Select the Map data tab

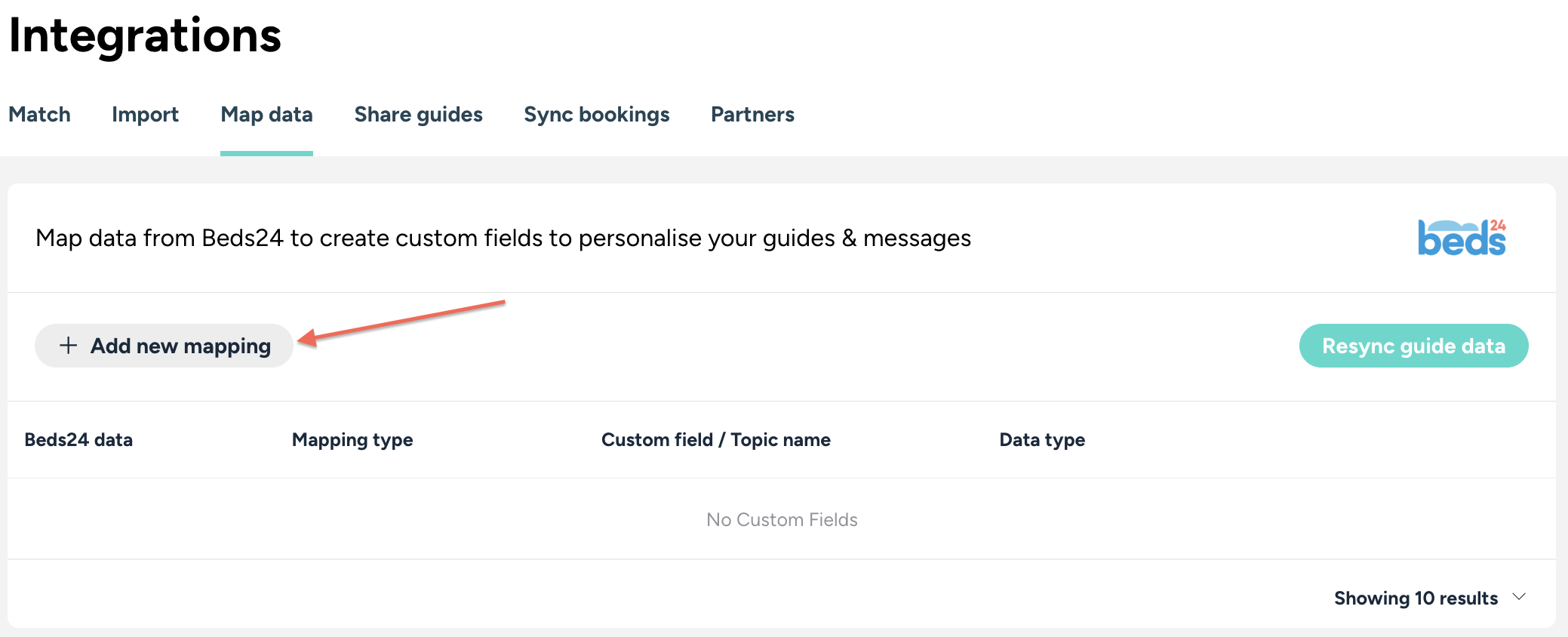[266, 115]
